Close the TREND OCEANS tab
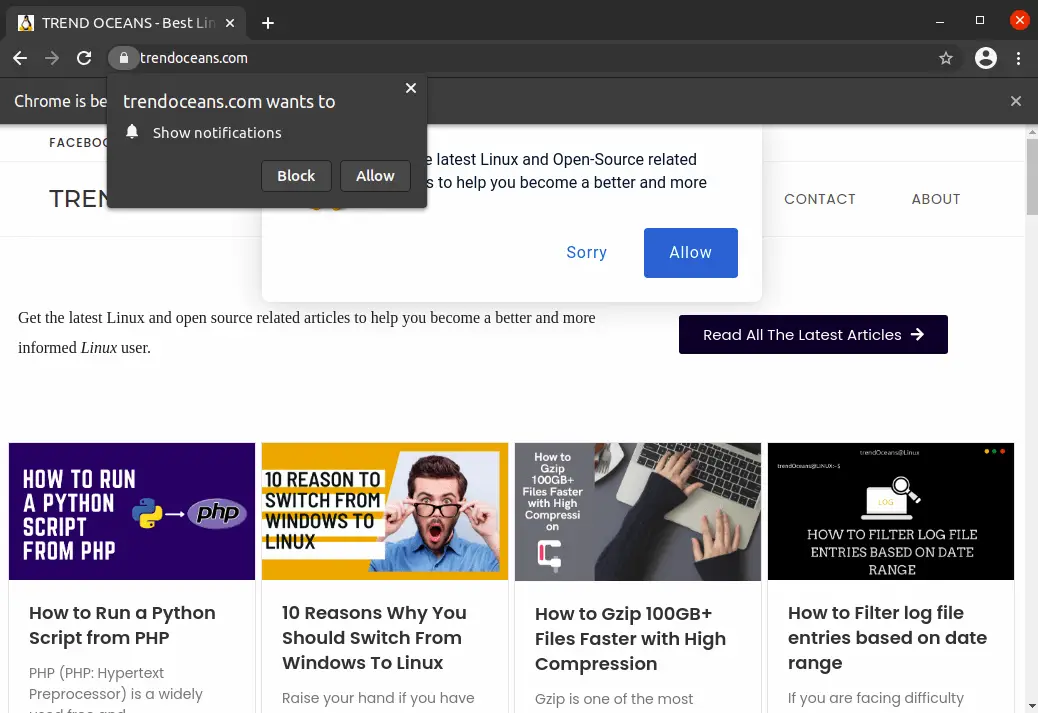 pos(230,23)
